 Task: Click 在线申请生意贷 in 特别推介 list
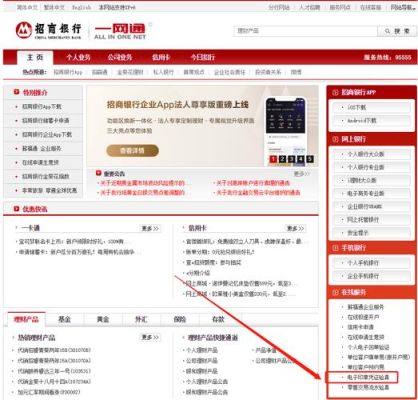click(40, 163)
